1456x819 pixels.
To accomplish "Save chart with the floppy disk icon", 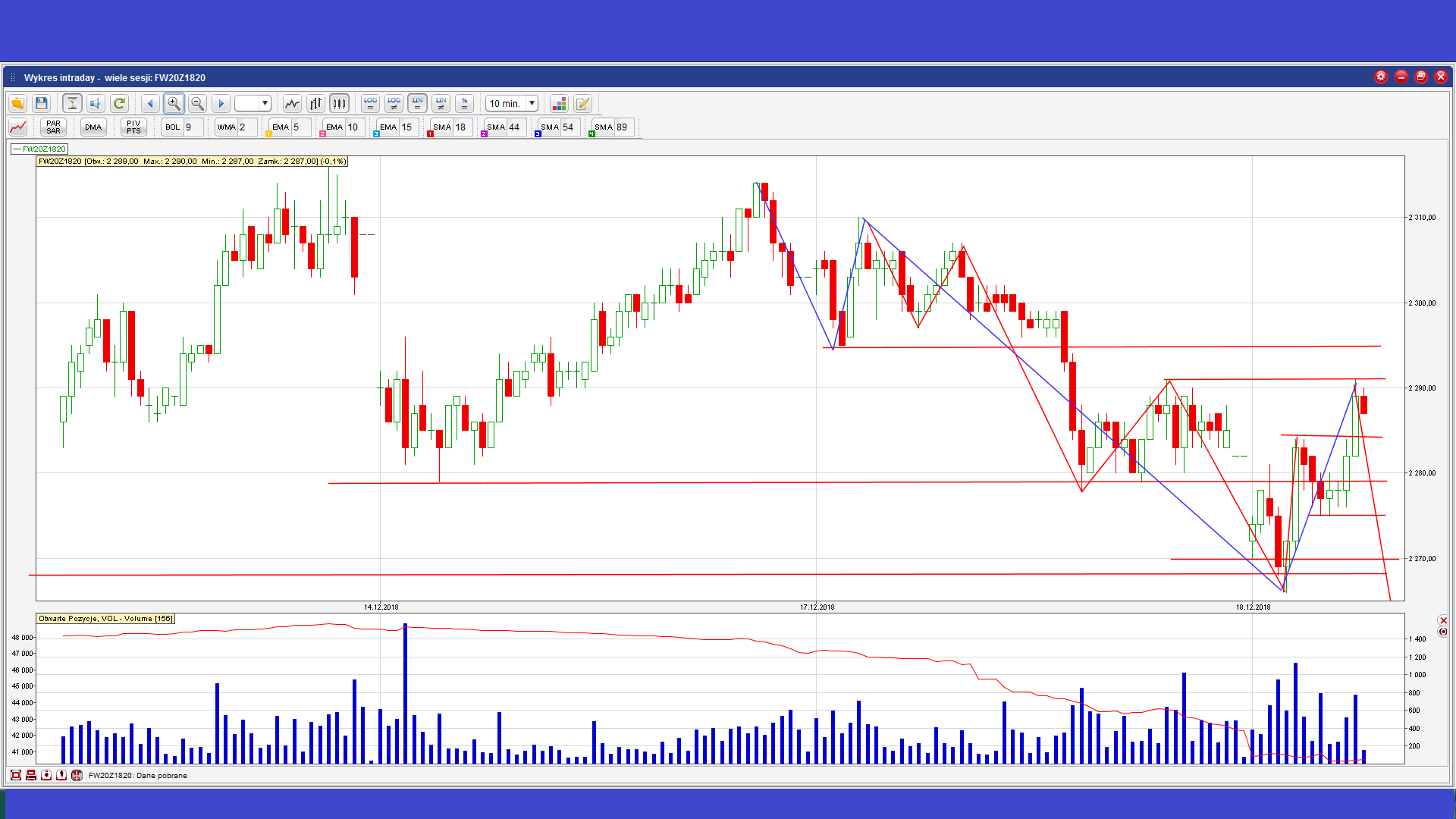I will pyautogui.click(x=42, y=103).
